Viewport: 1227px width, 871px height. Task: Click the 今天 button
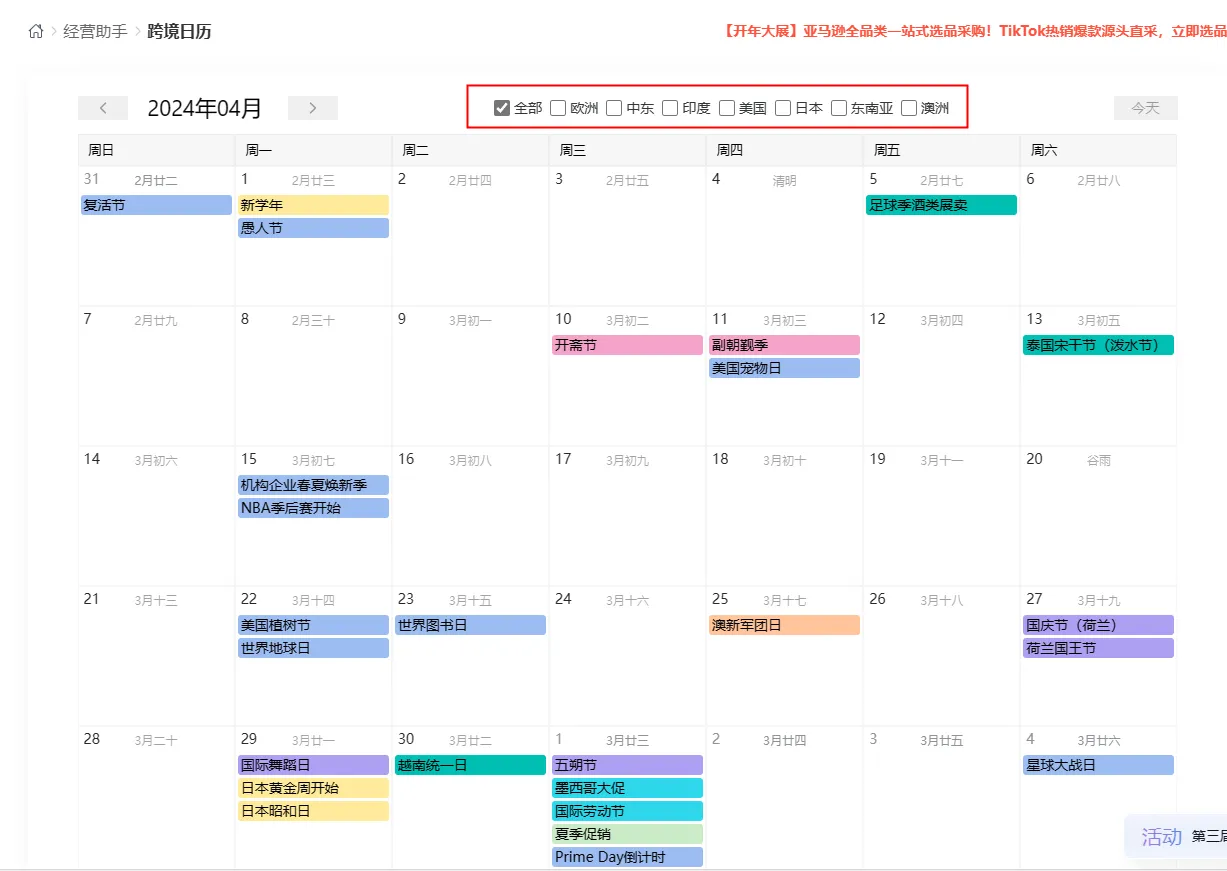click(x=1146, y=108)
